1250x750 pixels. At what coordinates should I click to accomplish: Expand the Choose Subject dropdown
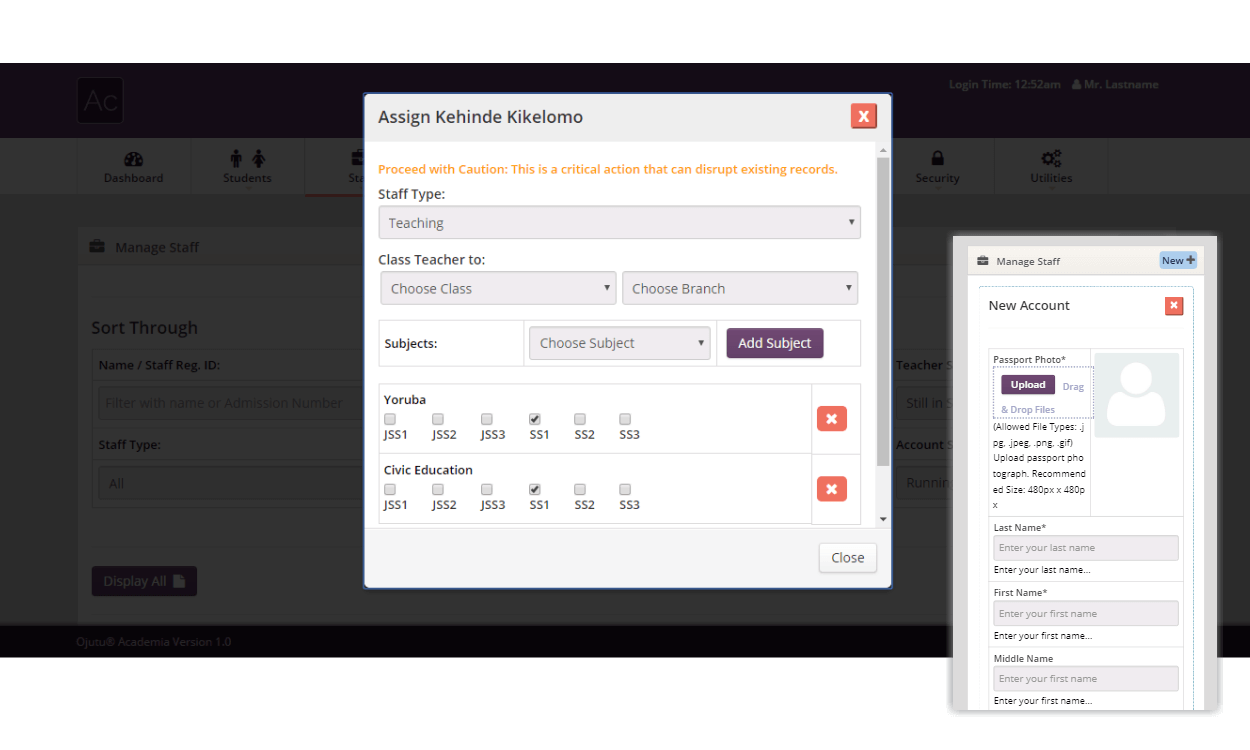tap(620, 343)
